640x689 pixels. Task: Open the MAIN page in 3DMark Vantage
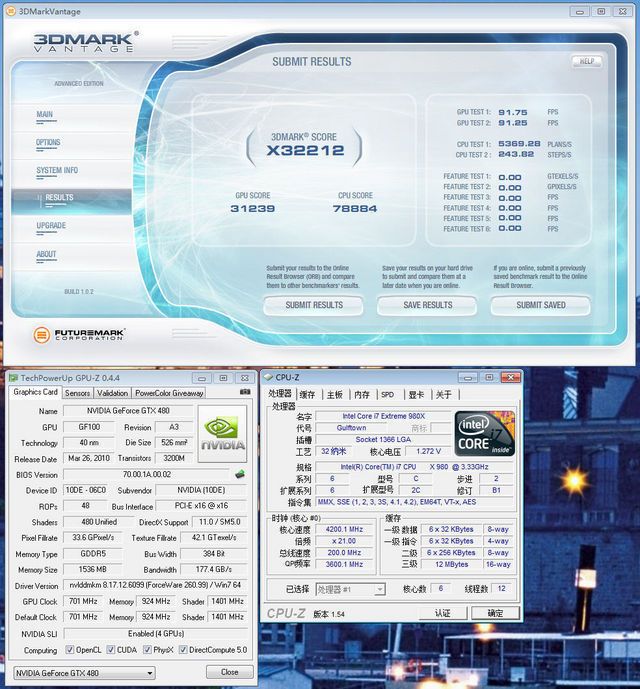click(x=44, y=114)
